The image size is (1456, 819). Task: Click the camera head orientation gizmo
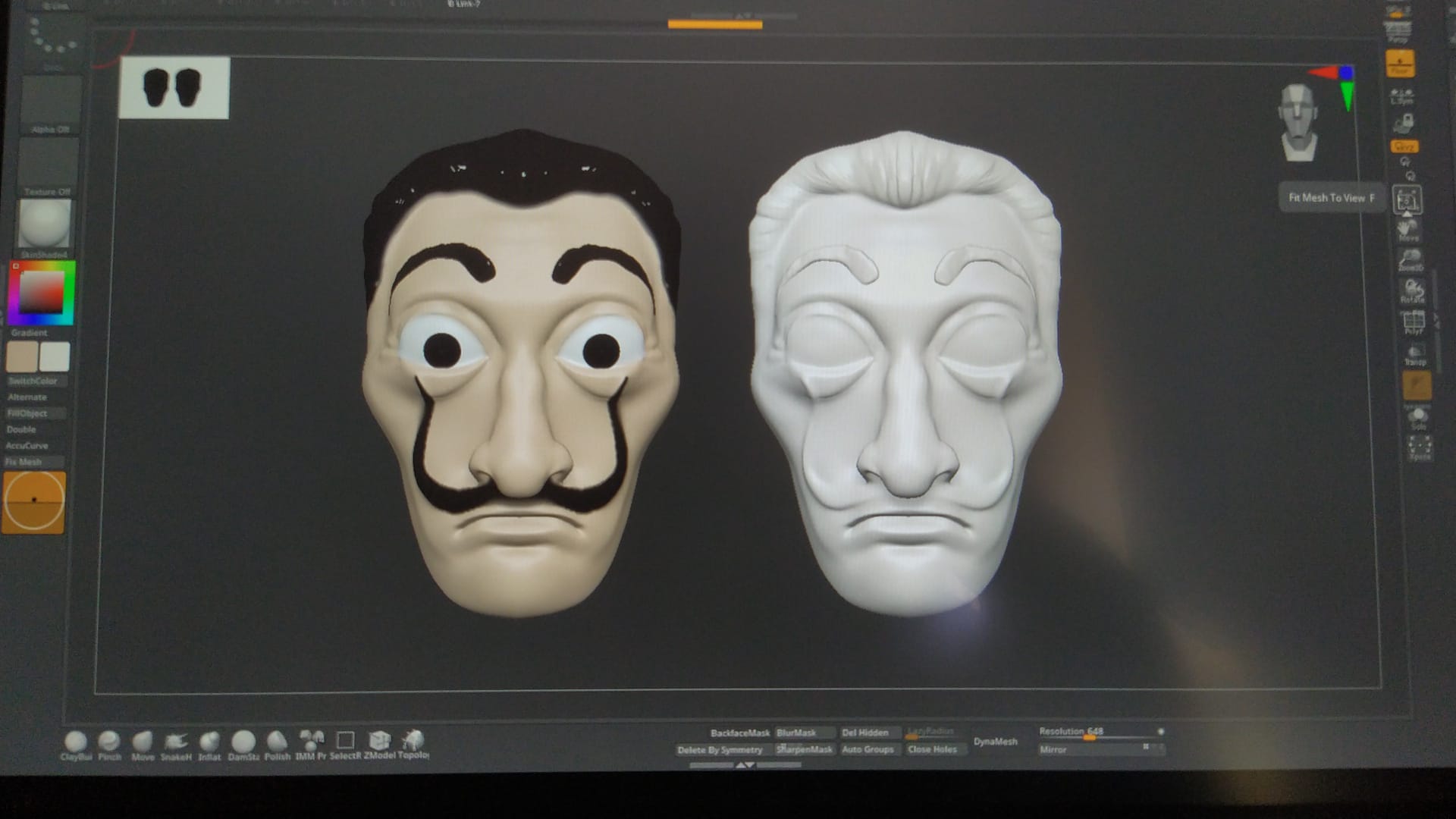[1298, 122]
